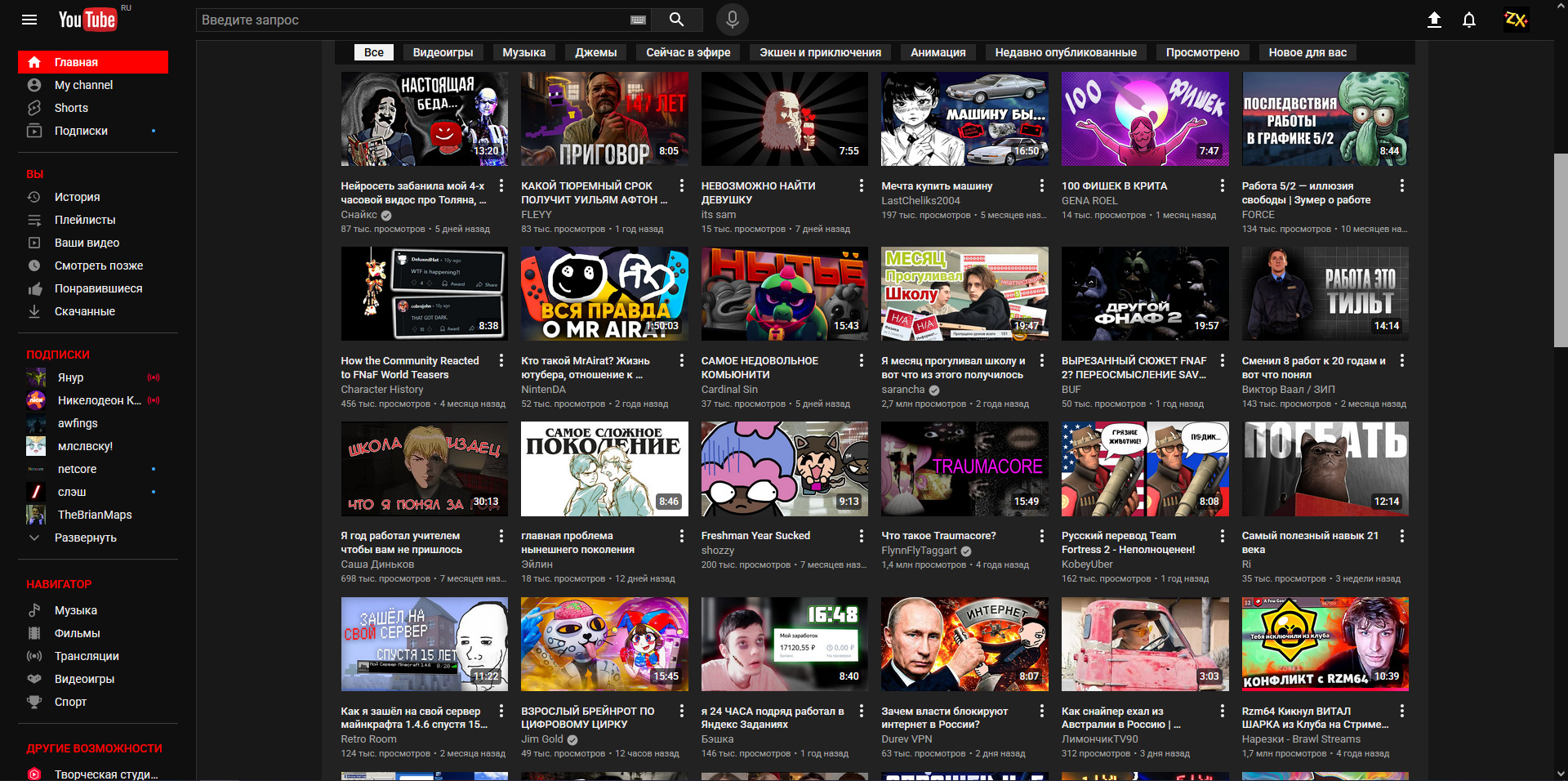
Task: Open the account avatar menu
Action: coord(1517,20)
